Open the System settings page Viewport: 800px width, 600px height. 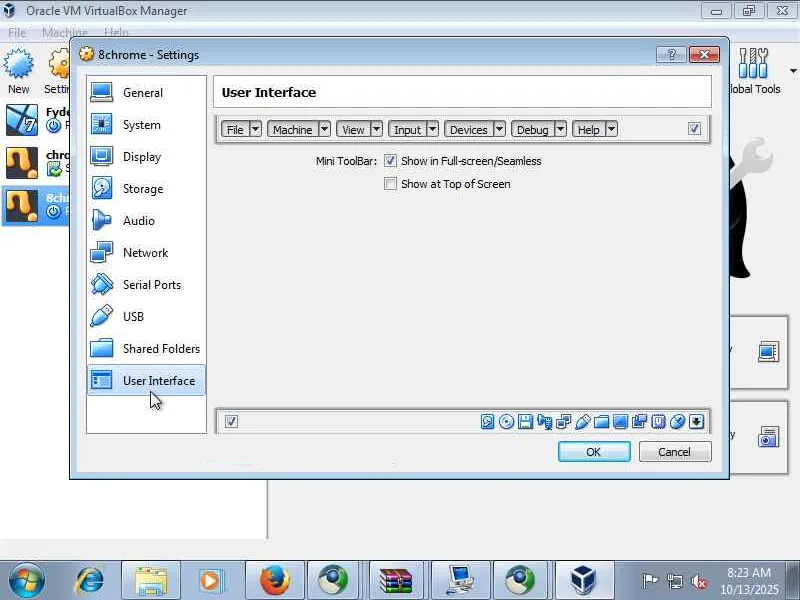[146, 125]
